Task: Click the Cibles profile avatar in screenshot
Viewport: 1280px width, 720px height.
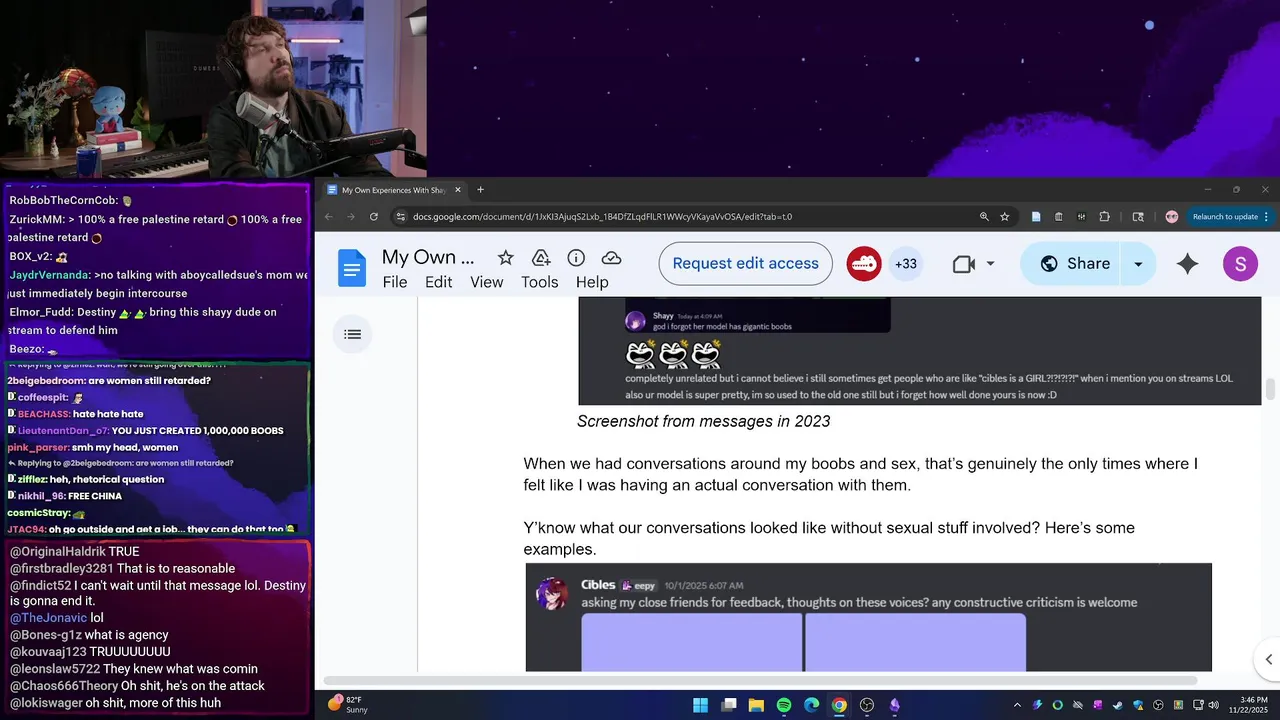Action: [x=552, y=594]
